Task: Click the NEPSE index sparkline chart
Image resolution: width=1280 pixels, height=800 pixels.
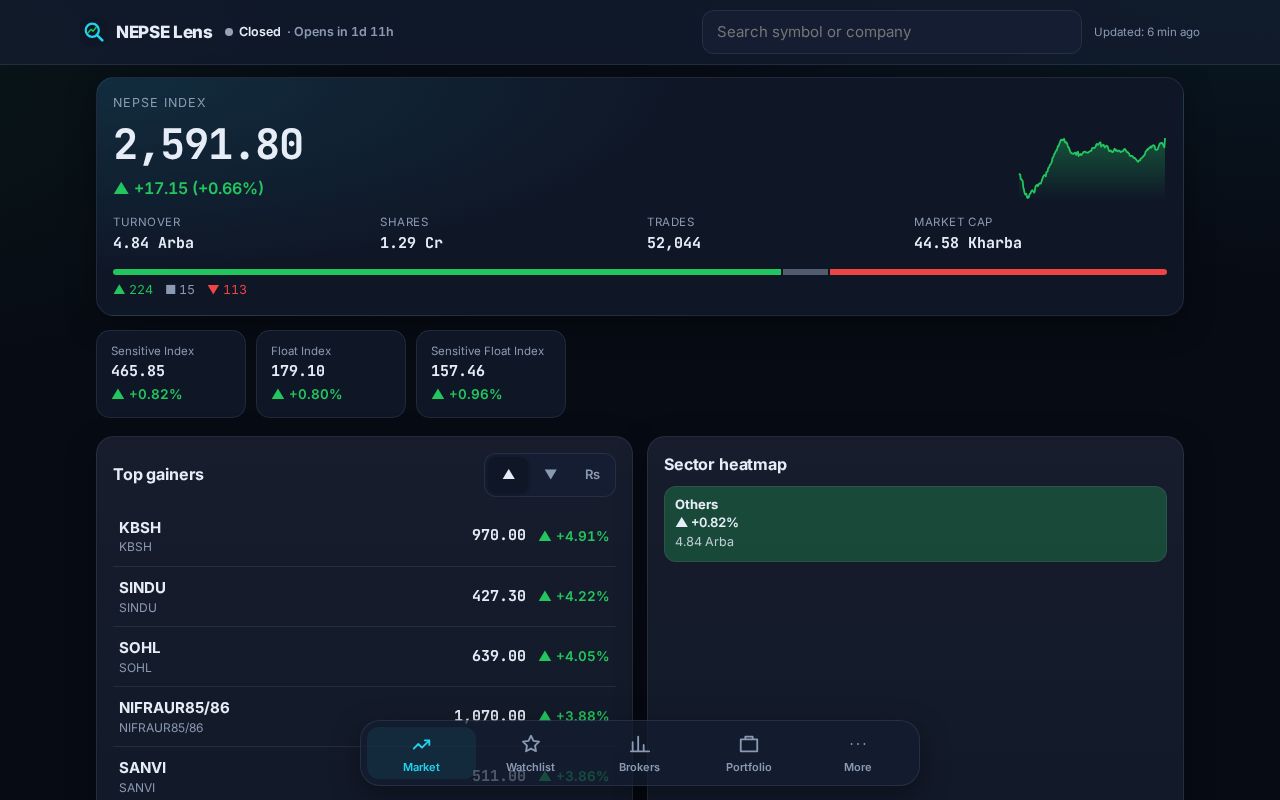Action: point(1092,168)
